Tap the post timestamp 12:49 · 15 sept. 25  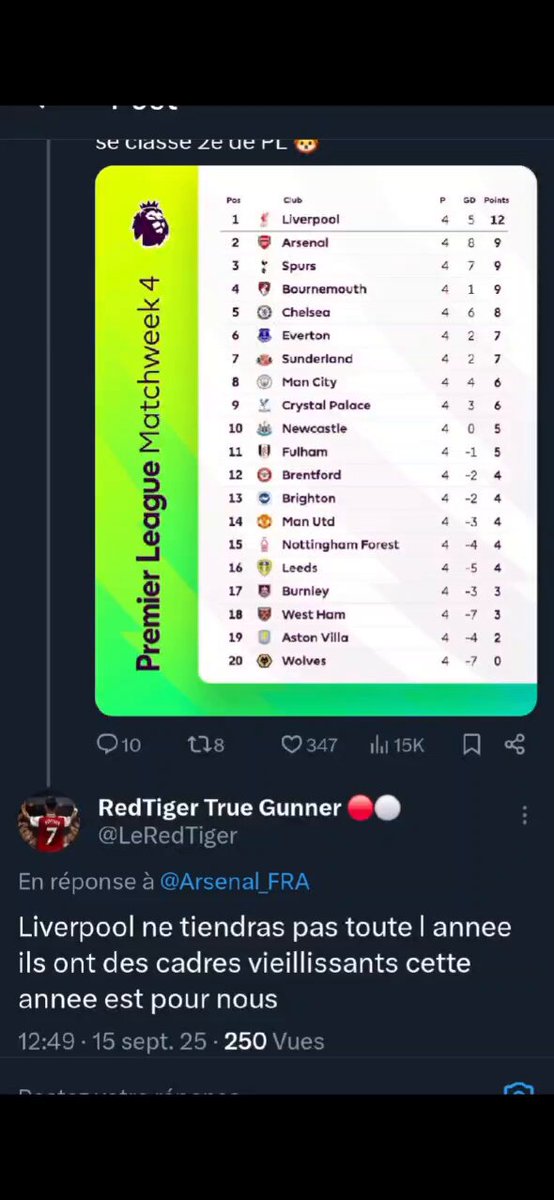[110, 1041]
